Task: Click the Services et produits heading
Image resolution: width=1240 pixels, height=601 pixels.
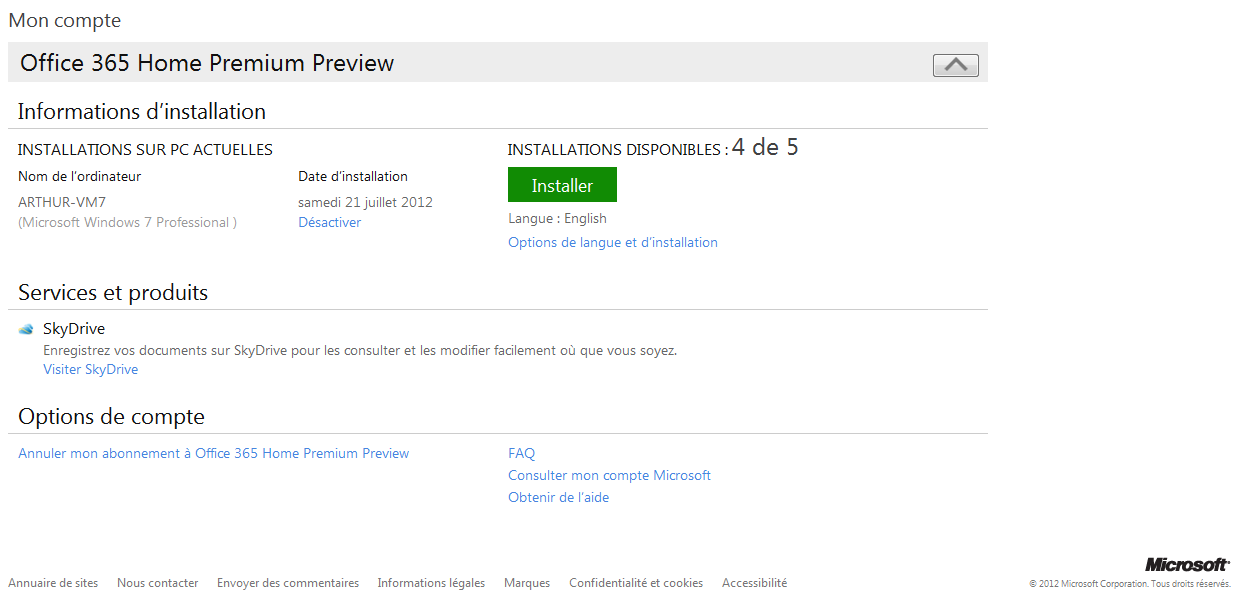Action: (x=113, y=293)
